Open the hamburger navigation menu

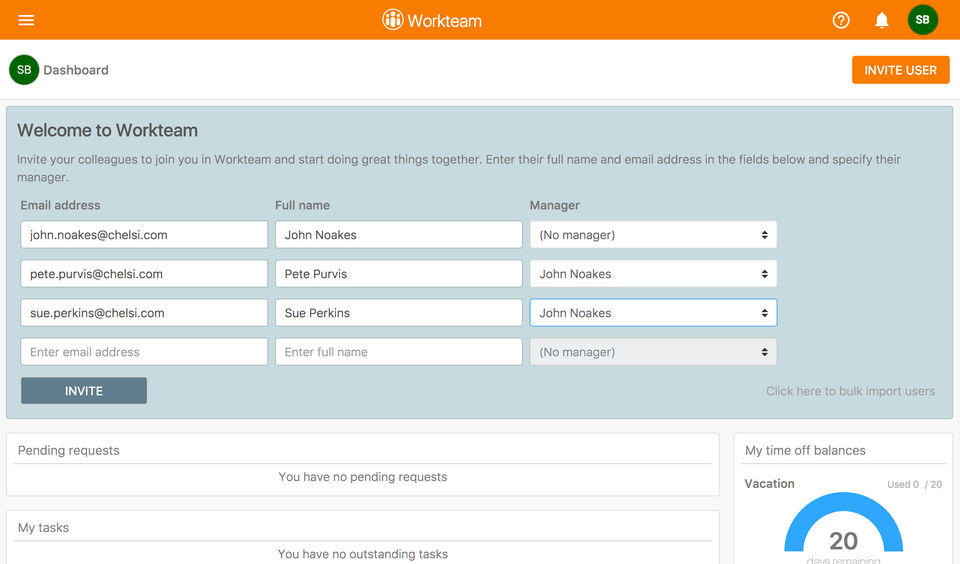26,20
